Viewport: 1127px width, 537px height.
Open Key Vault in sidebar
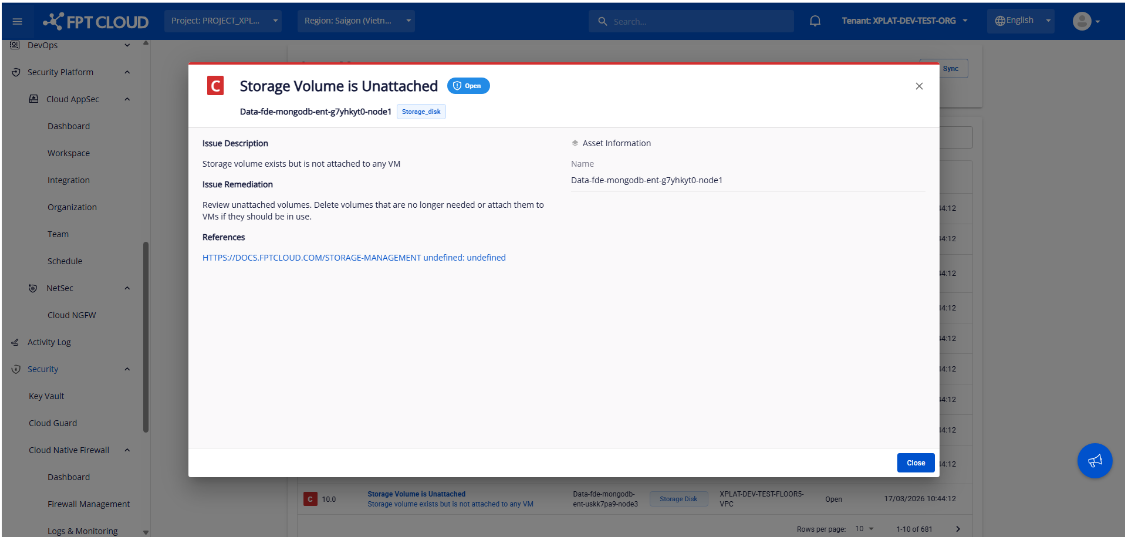[46, 396]
